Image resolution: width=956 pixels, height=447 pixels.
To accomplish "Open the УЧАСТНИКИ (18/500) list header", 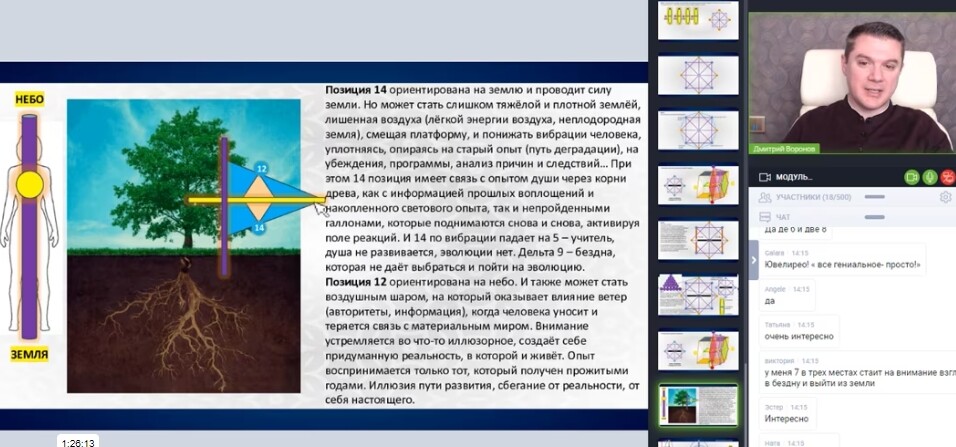I will click(813, 197).
